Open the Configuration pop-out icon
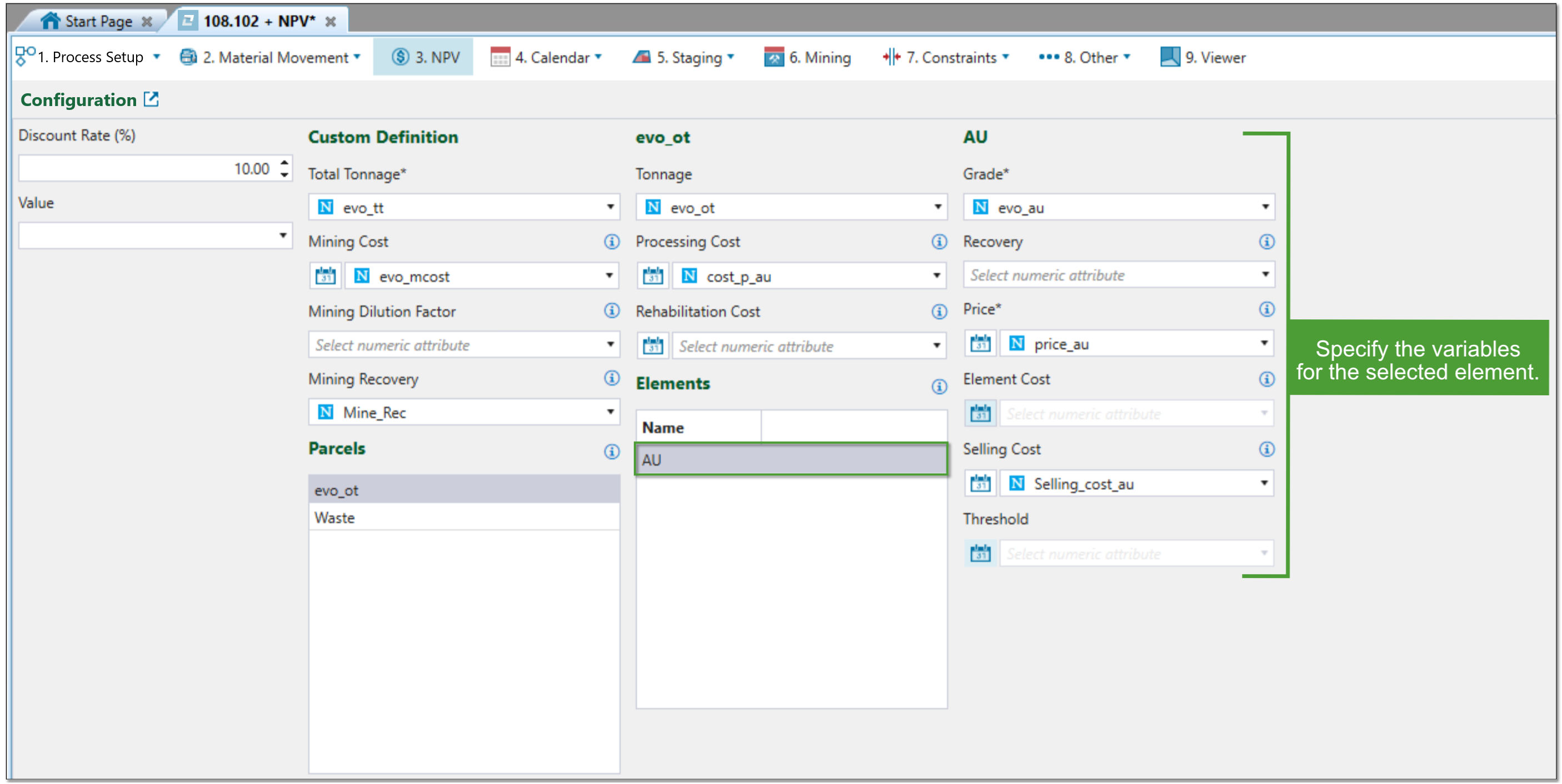This screenshot has width=1562, height=784. (x=151, y=99)
